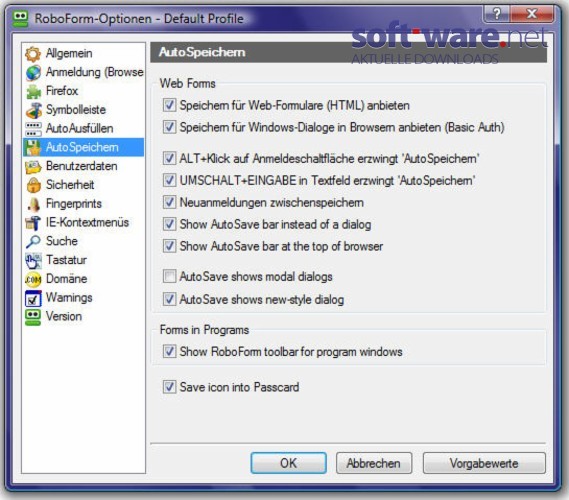Click the Domäne .com icon
Screen dimensions: 569x500
pyautogui.click(x=33, y=279)
